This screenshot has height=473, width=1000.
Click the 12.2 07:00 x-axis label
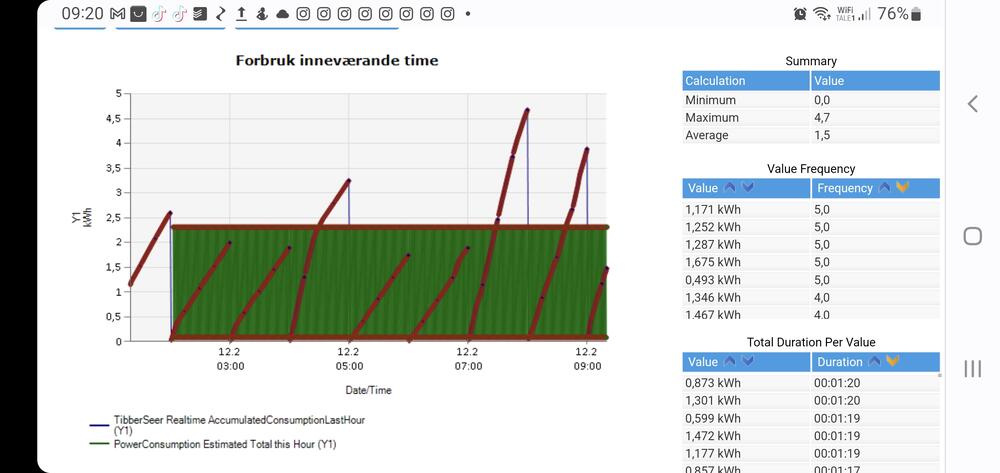coord(467,358)
